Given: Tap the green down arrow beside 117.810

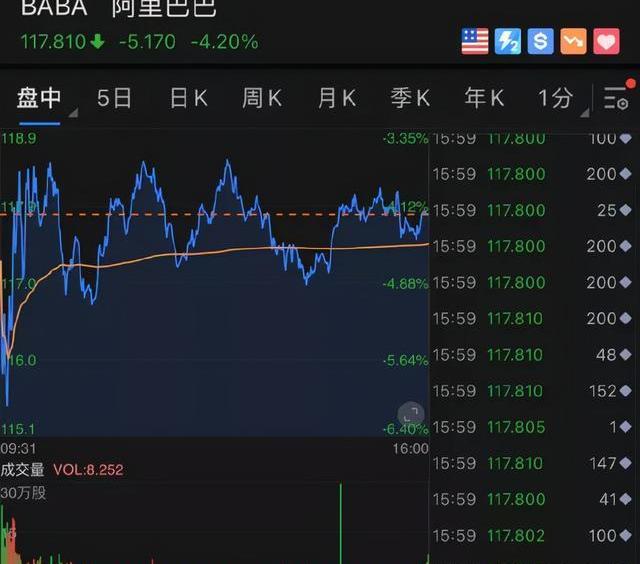Looking at the screenshot, I should coord(98,42).
